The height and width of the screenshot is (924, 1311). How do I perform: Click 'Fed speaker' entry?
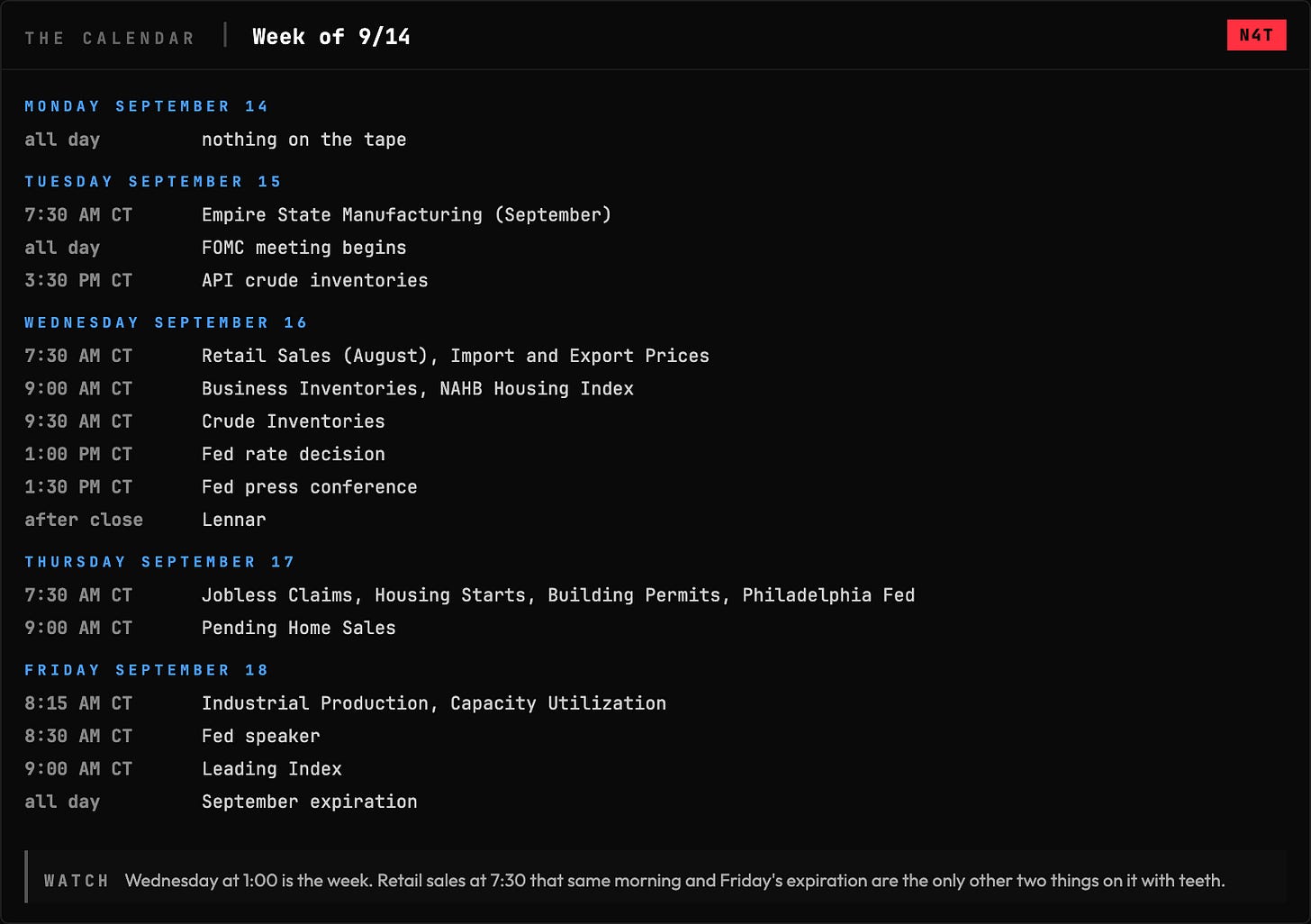pyautogui.click(x=260, y=736)
